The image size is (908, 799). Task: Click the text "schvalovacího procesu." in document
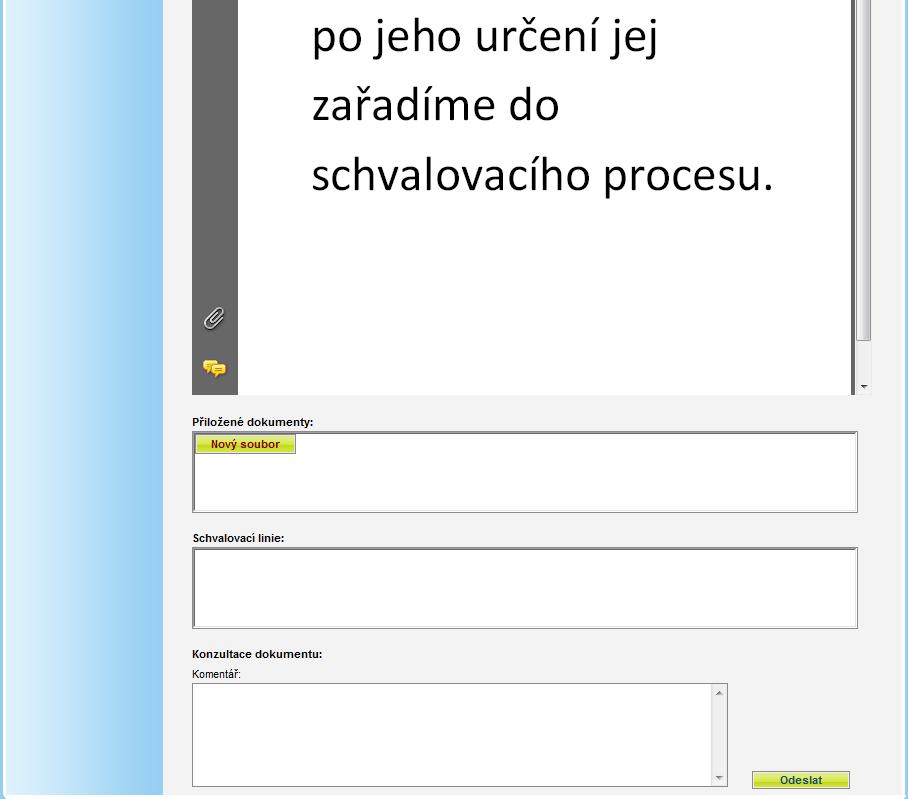coord(543,176)
